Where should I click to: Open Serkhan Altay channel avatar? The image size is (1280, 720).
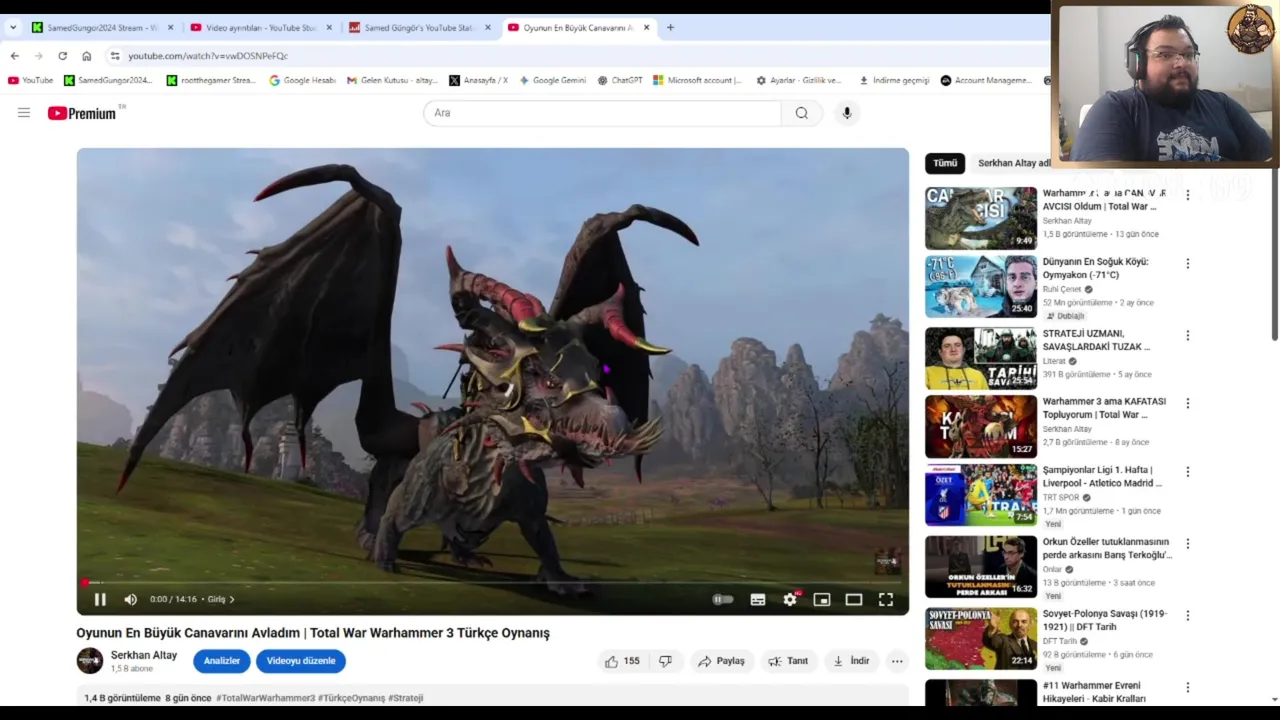tap(90, 661)
